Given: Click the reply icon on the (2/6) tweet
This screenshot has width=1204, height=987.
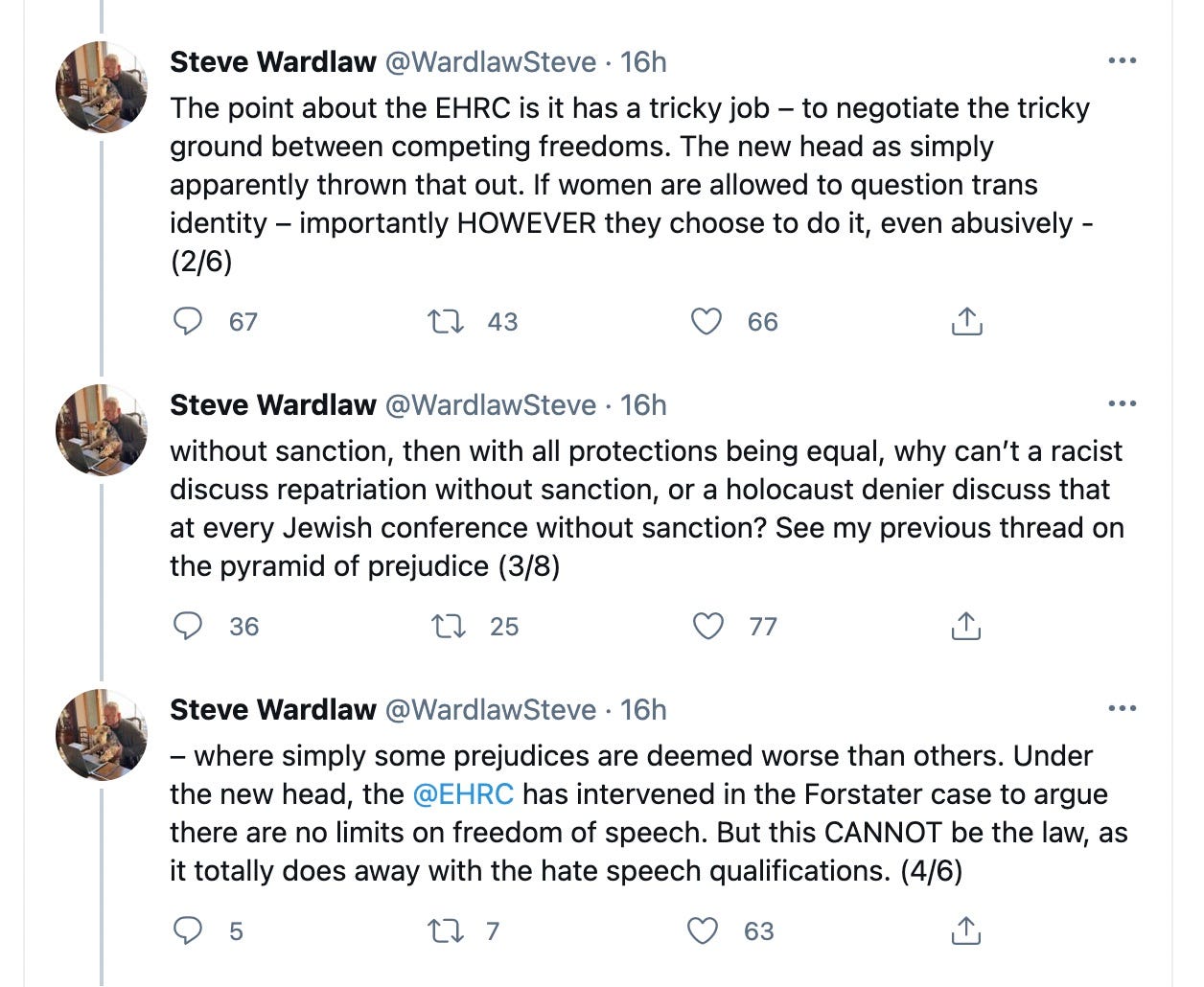Looking at the screenshot, I should pyautogui.click(x=190, y=322).
